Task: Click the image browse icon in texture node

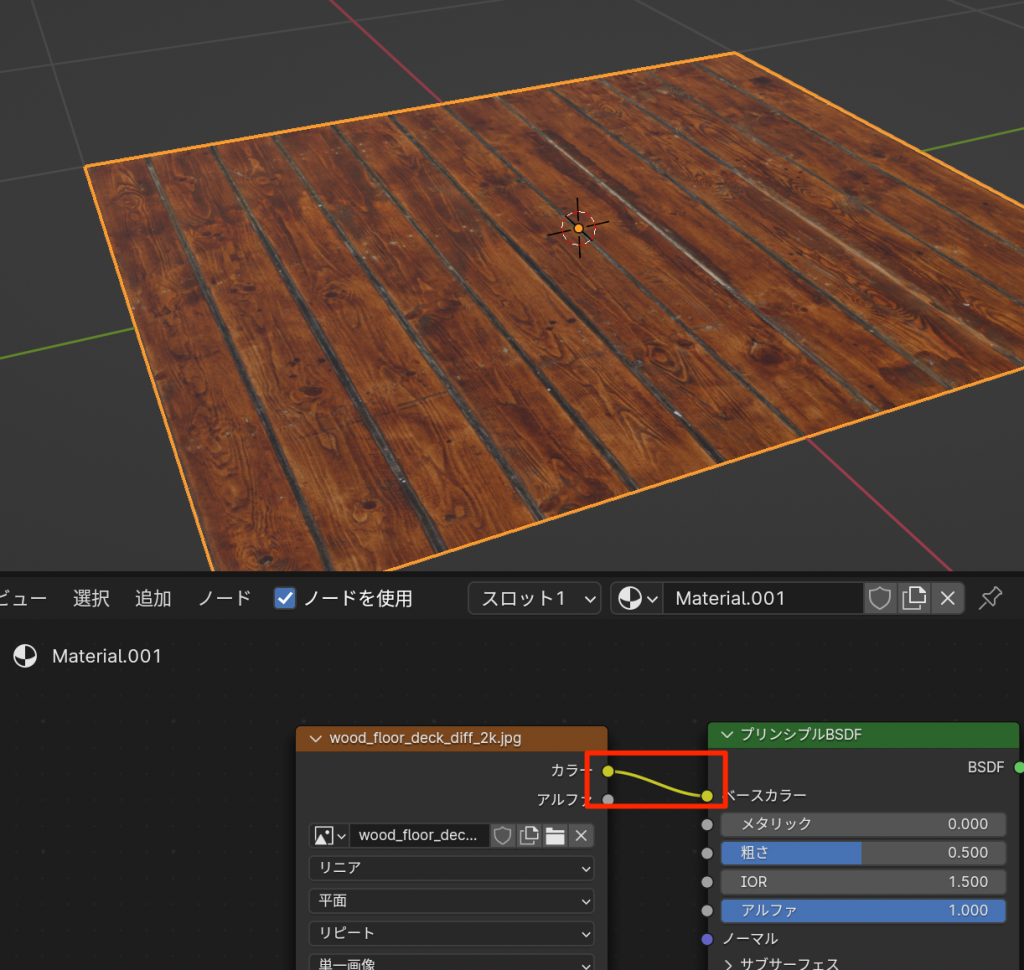Action: coord(329,835)
